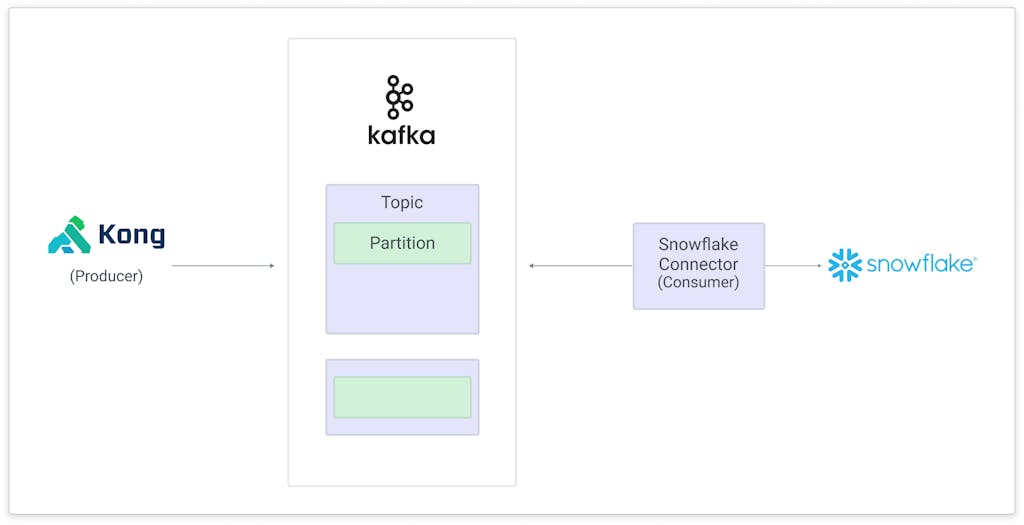This screenshot has width=1024, height=525.
Task: Click the "Topic" label
Action: point(402,202)
